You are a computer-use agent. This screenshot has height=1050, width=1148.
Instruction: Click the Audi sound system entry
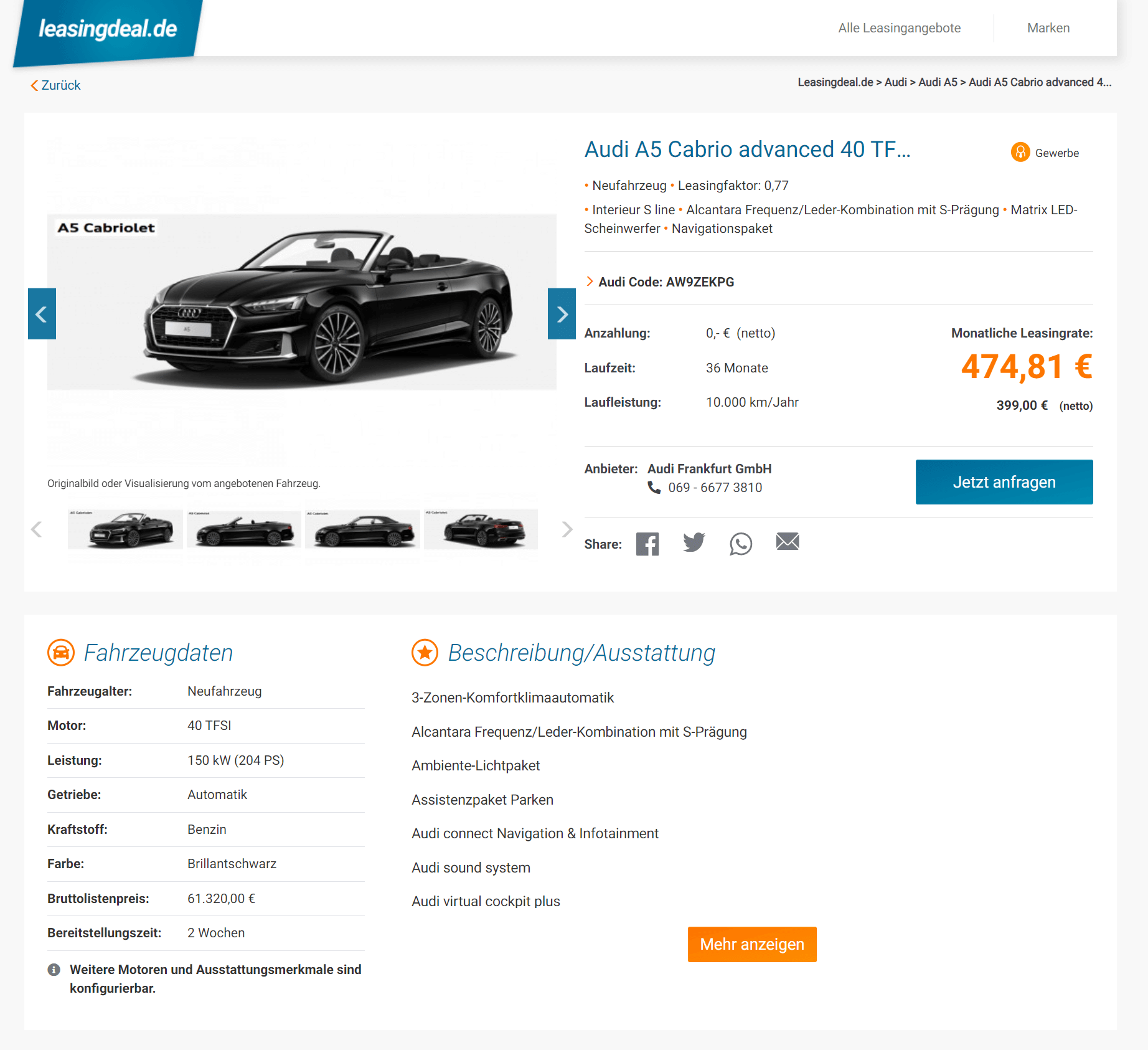point(471,868)
